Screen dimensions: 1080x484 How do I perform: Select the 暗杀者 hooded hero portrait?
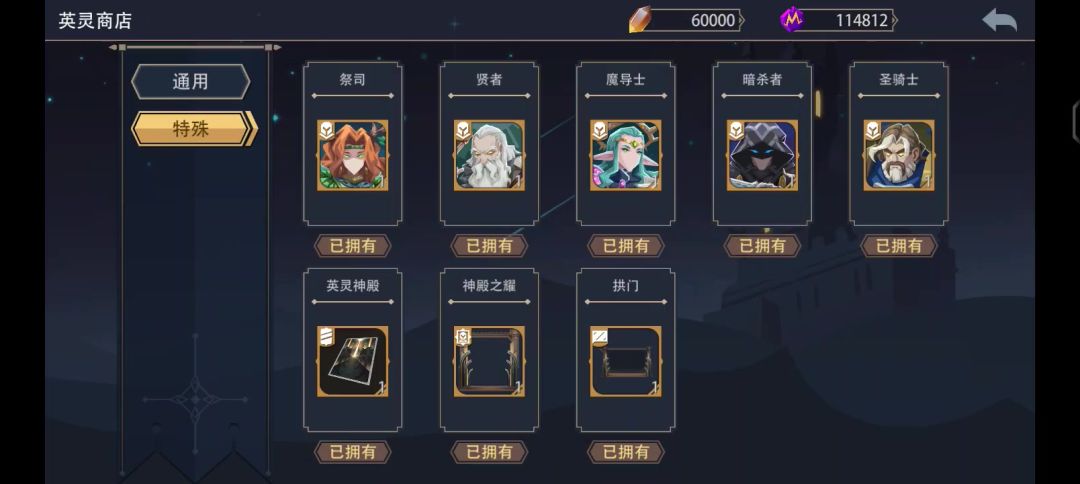762,155
